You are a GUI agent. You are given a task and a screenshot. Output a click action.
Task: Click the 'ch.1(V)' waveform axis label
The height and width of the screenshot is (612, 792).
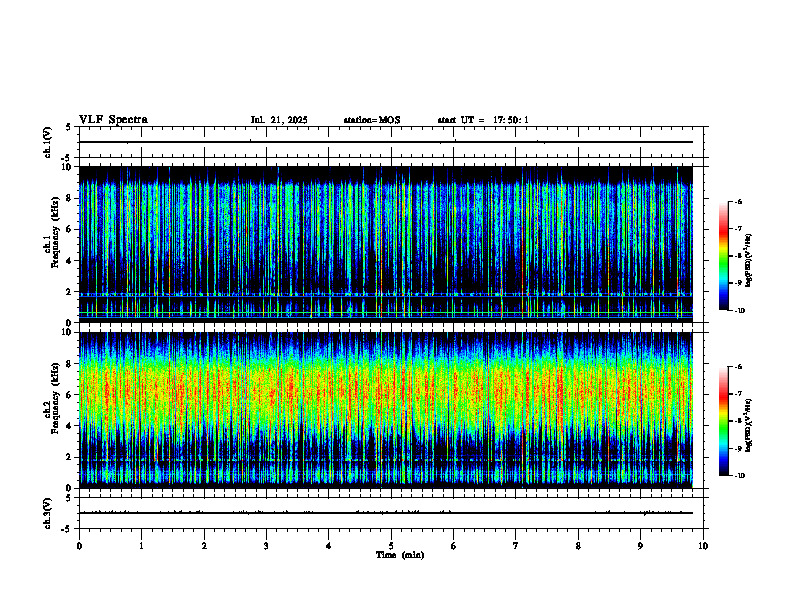48,142
